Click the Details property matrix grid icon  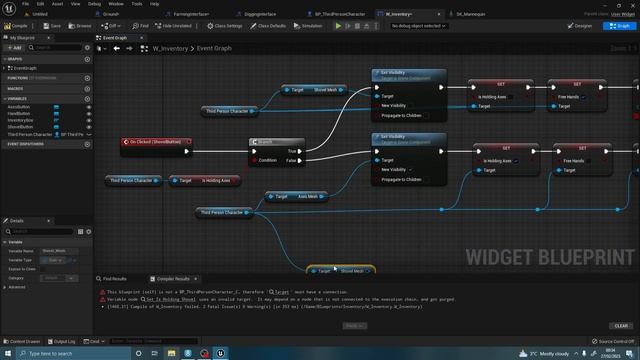(80, 231)
